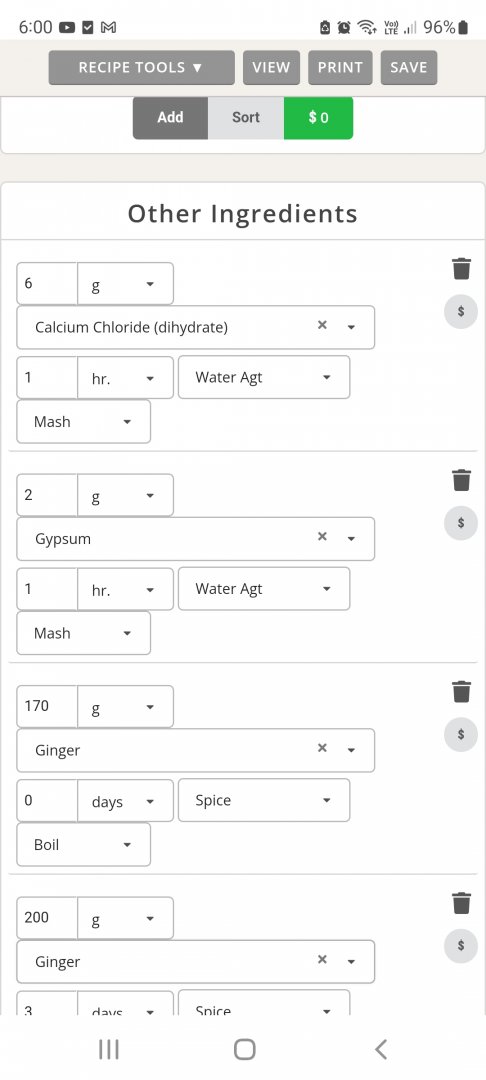Clear Calcium Chloride name using X icon
The height and width of the screenshot is (1080, 486).
click(322, 325)
